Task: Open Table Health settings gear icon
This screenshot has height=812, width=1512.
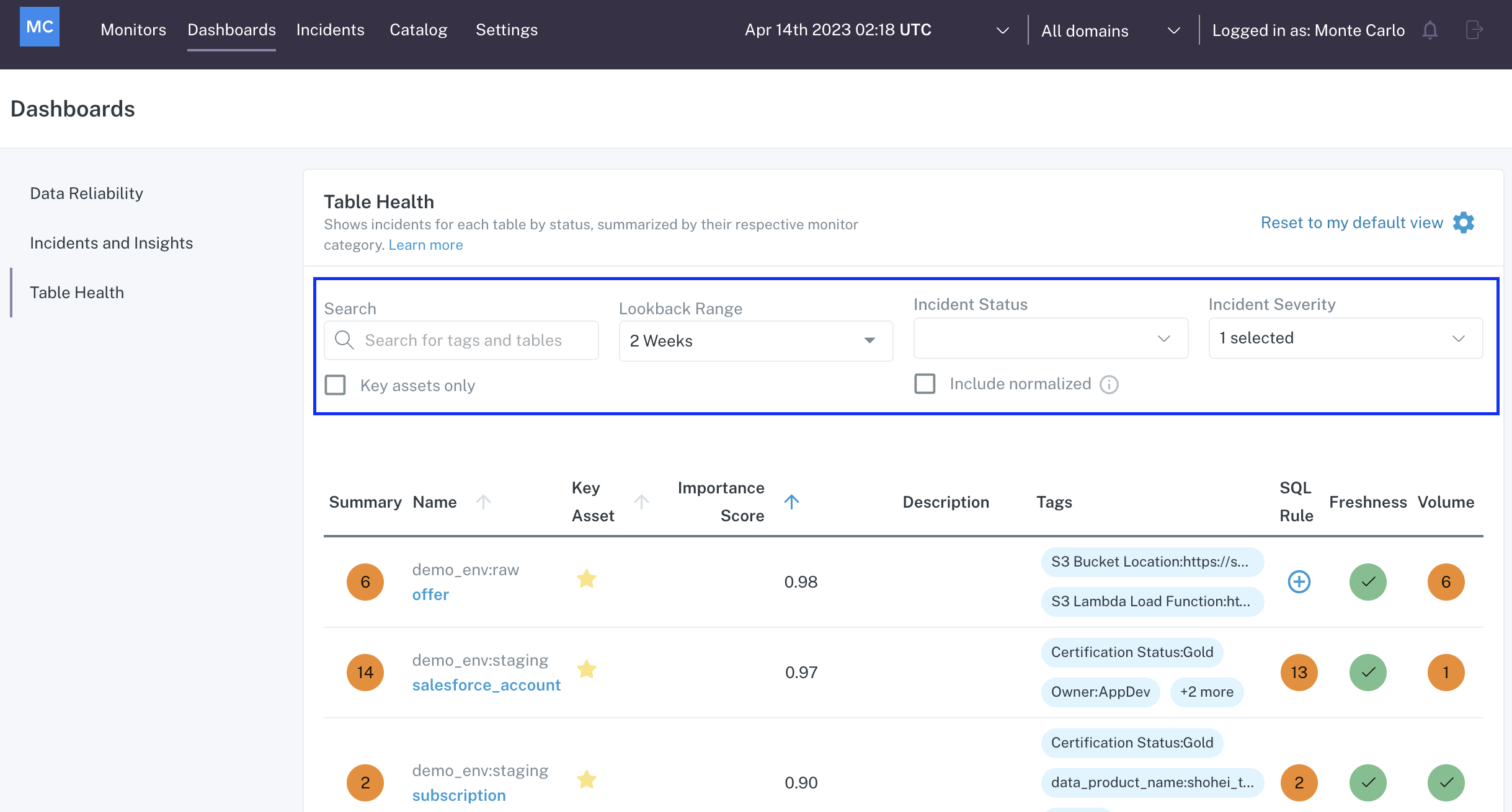Action: 1464,223
